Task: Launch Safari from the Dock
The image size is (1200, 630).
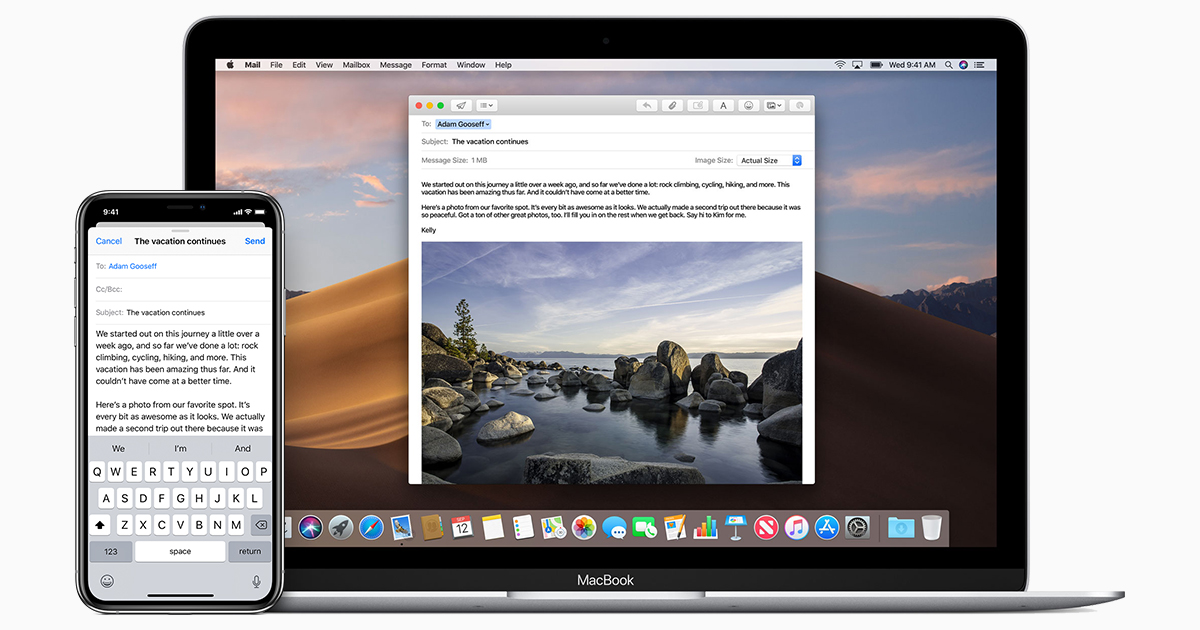Action: pos(371,527)
